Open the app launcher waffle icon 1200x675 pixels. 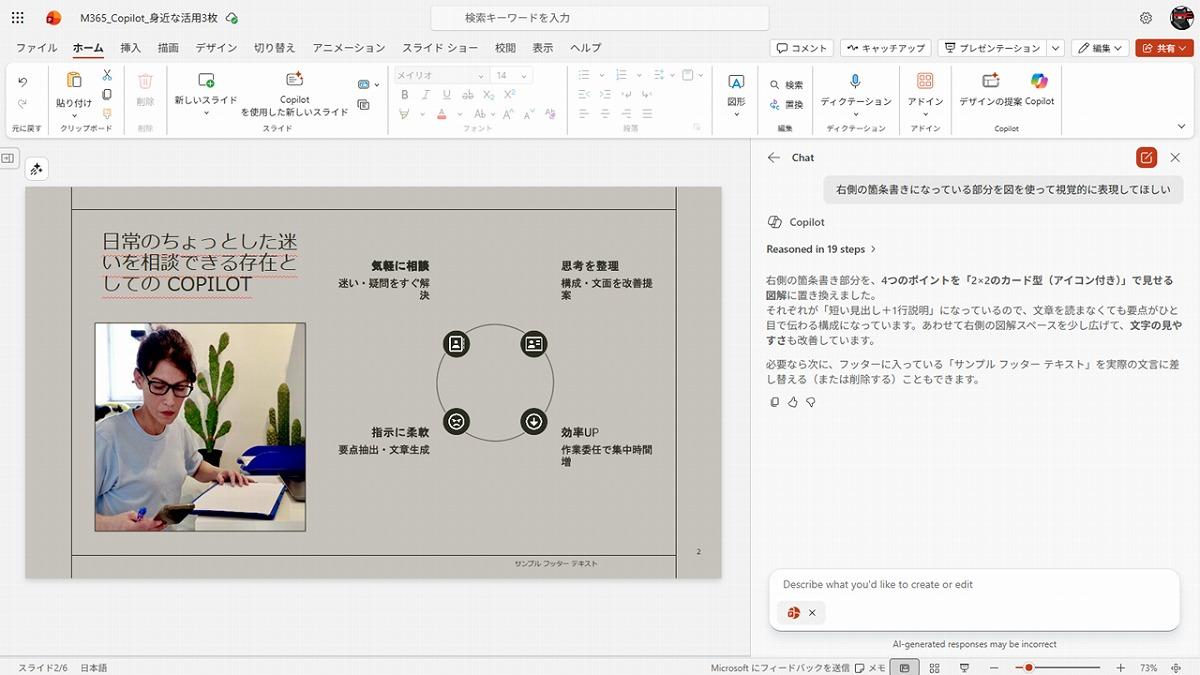pyautogui.click(x=18, y=18)
